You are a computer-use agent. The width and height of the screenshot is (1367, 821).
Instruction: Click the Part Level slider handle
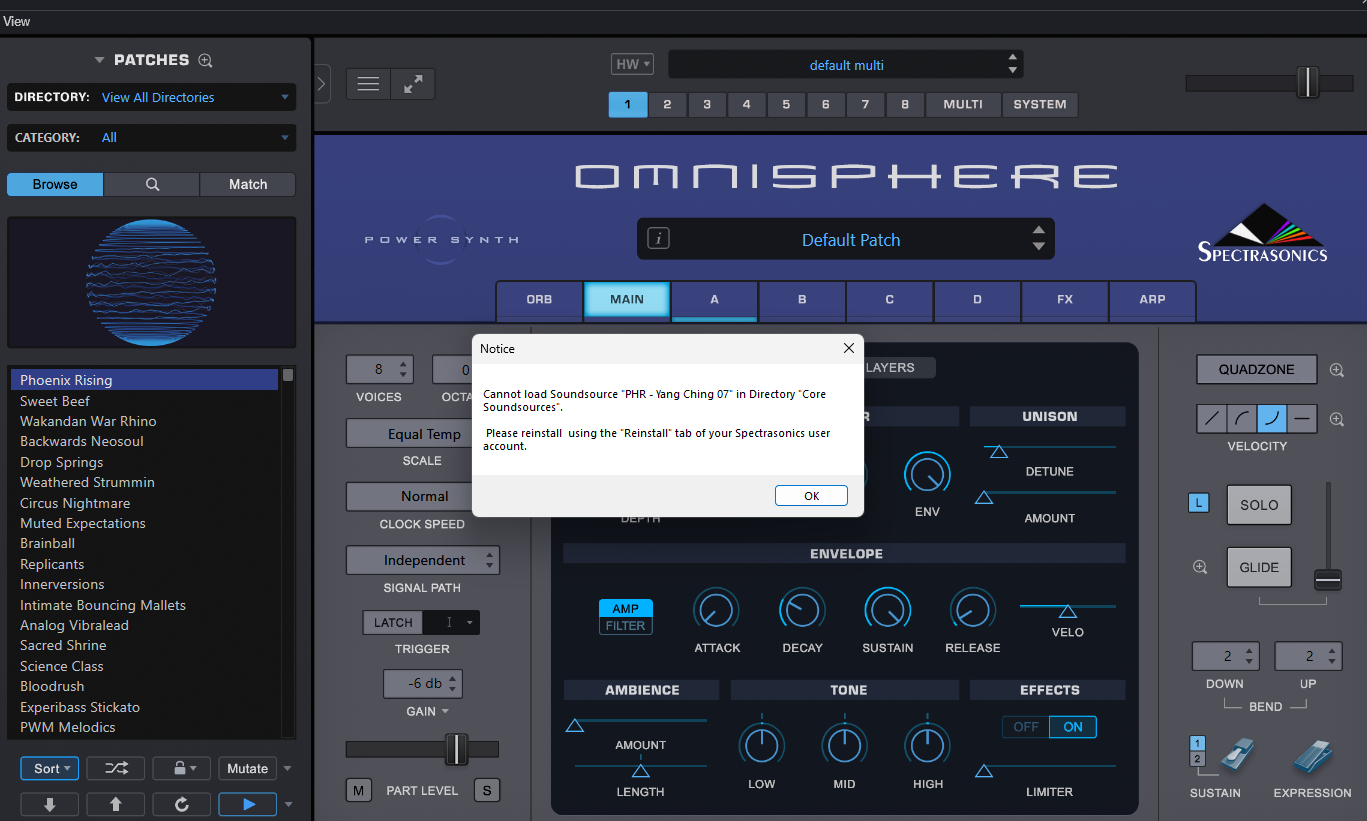tap(456, 749)
